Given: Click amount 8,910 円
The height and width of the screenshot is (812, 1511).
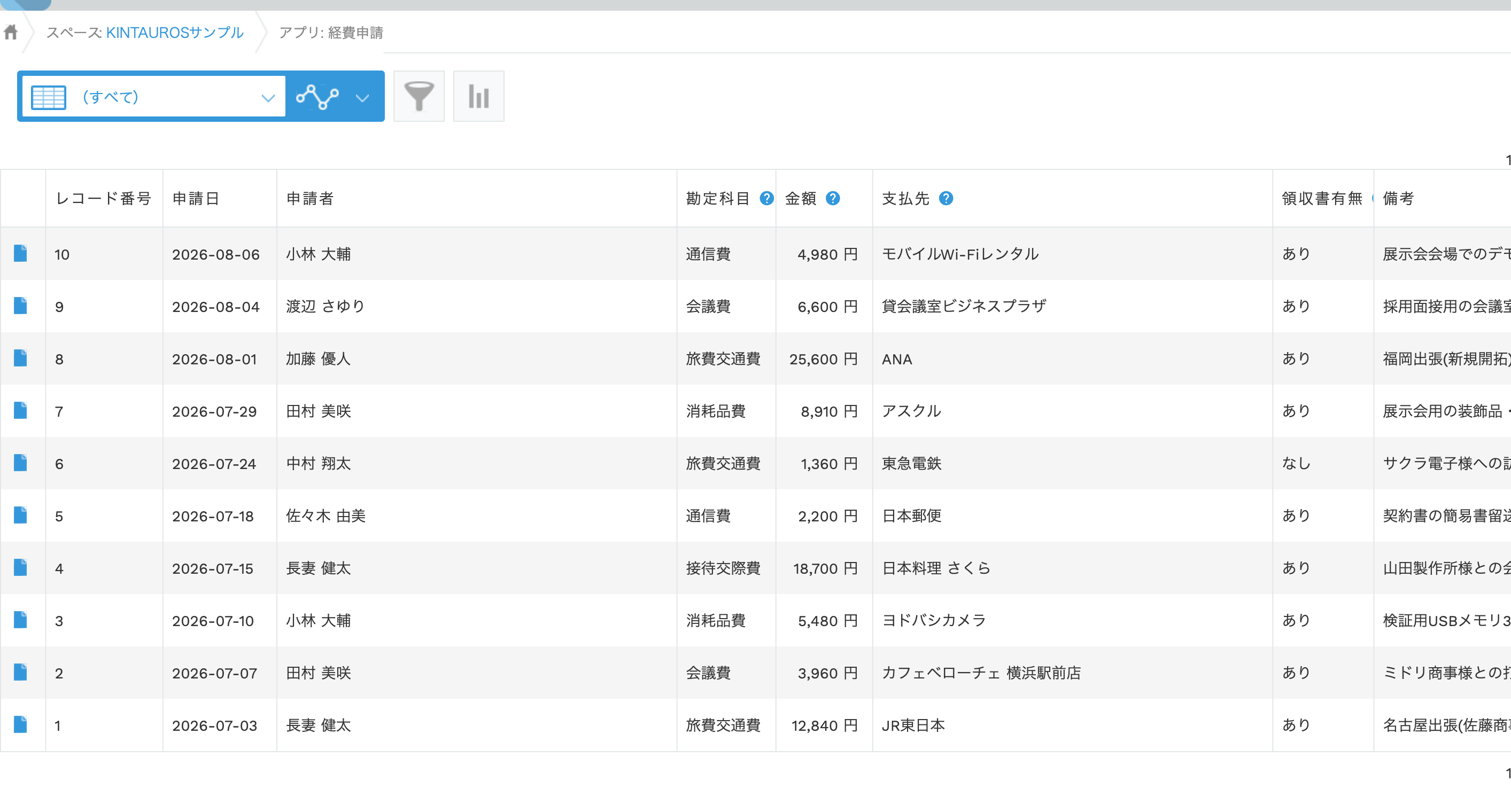Looking at the screenshot, I should [x=830, y=411].
